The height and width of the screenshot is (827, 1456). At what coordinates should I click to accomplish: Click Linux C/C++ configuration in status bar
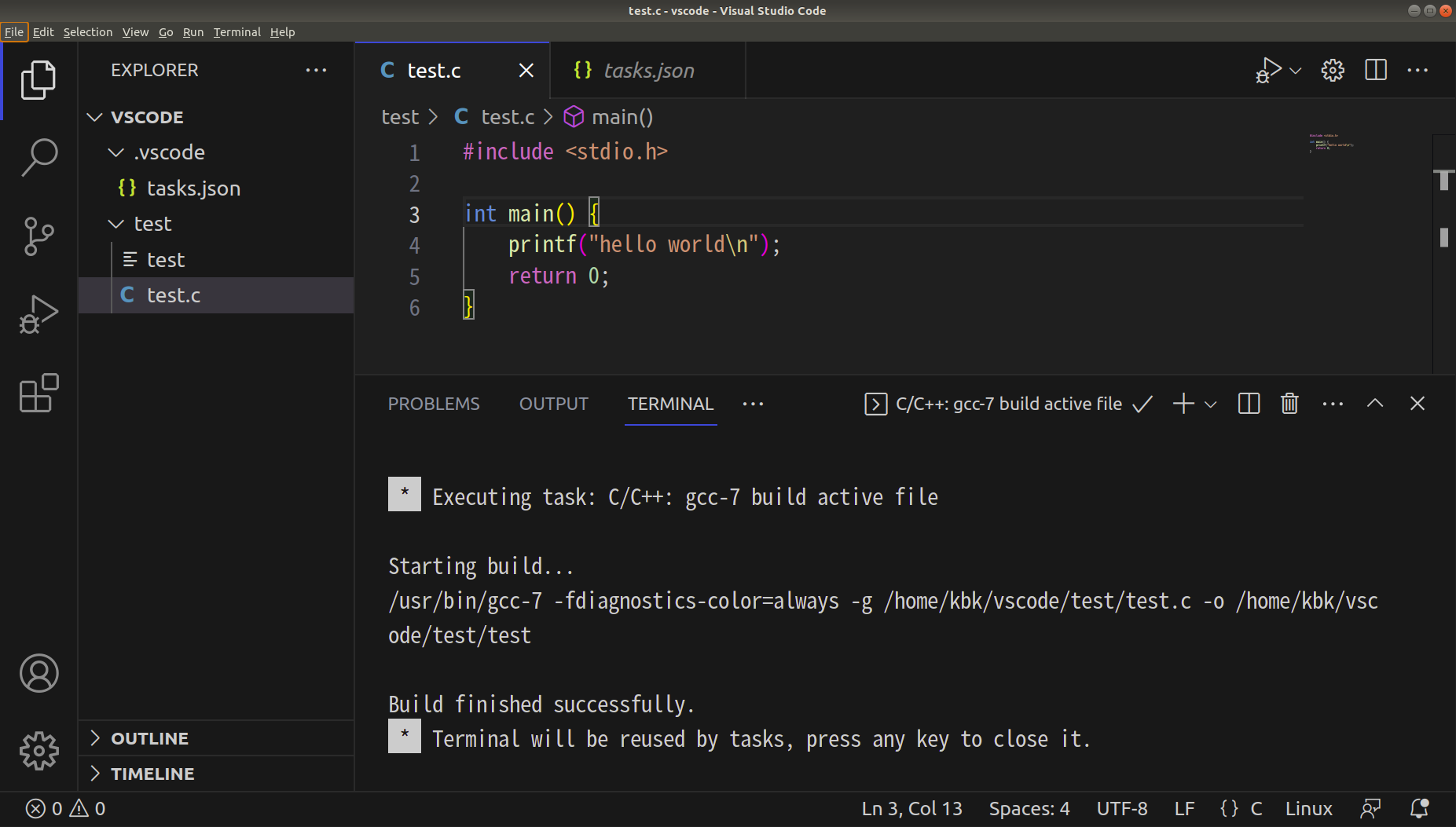pos(1308,808)
